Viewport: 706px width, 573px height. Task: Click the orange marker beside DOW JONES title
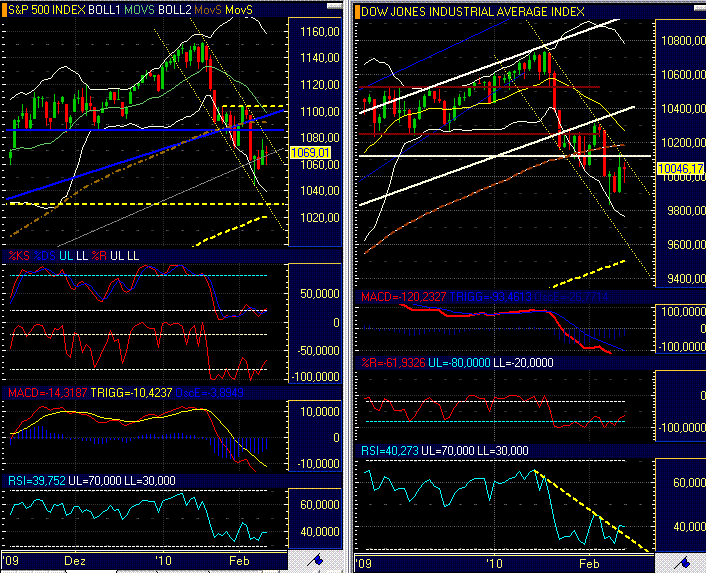358,12
